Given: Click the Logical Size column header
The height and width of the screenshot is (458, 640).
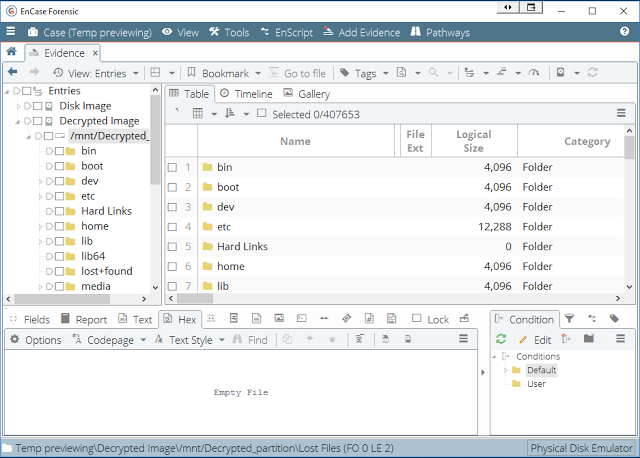Looking at the screenshot, I should pos(474,141).
